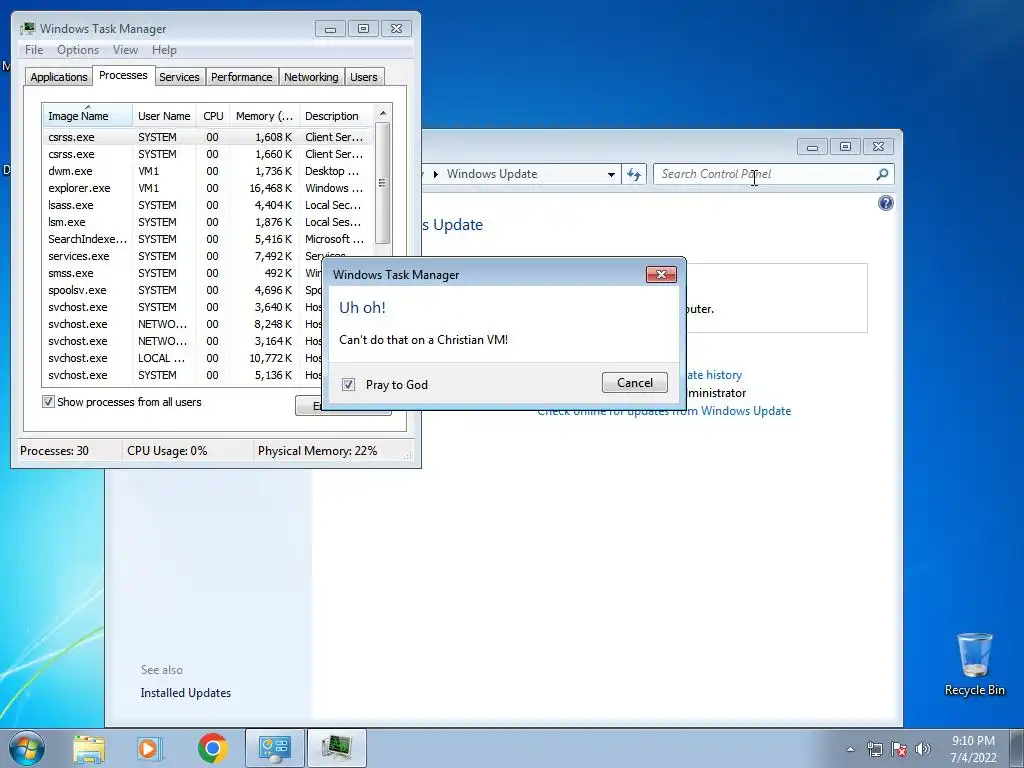Select the explorer.exe process row
Viewport: 1024px width, 768px height.
(x=208, y=188)
